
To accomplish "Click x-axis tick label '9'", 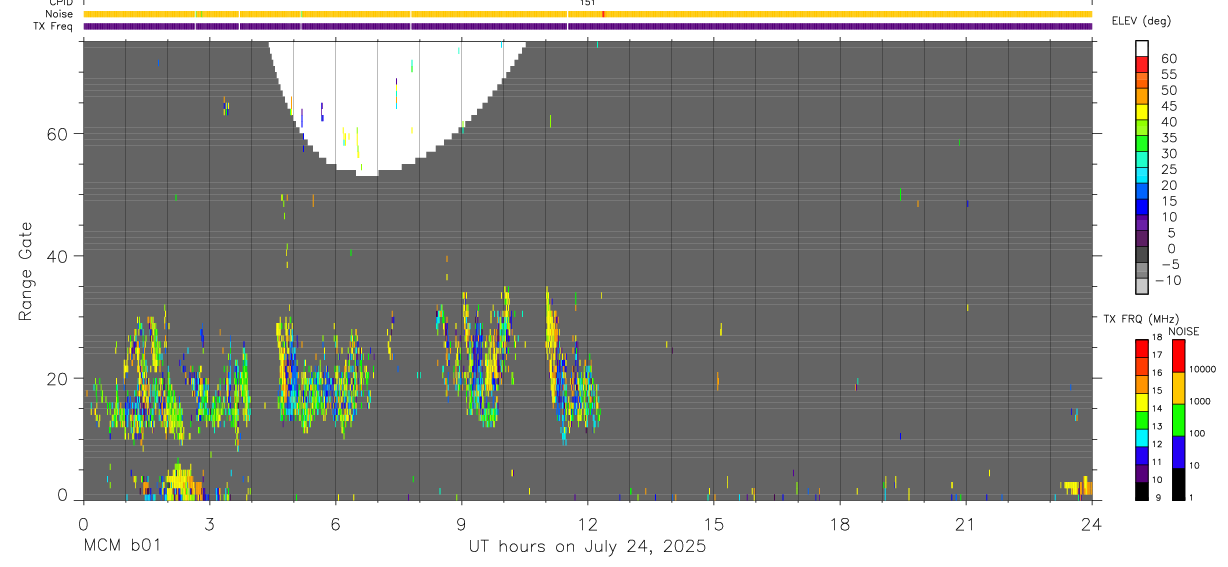I will [x=461, y=524].
